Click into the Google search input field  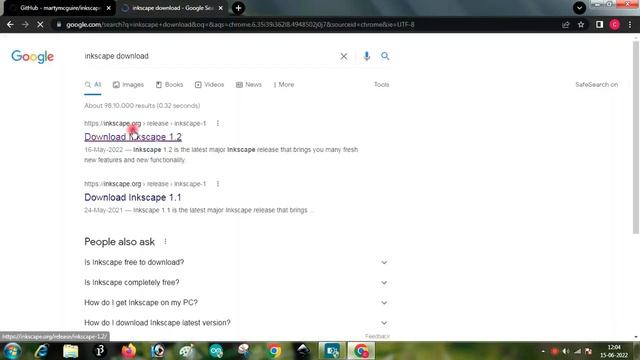(208, 56)
